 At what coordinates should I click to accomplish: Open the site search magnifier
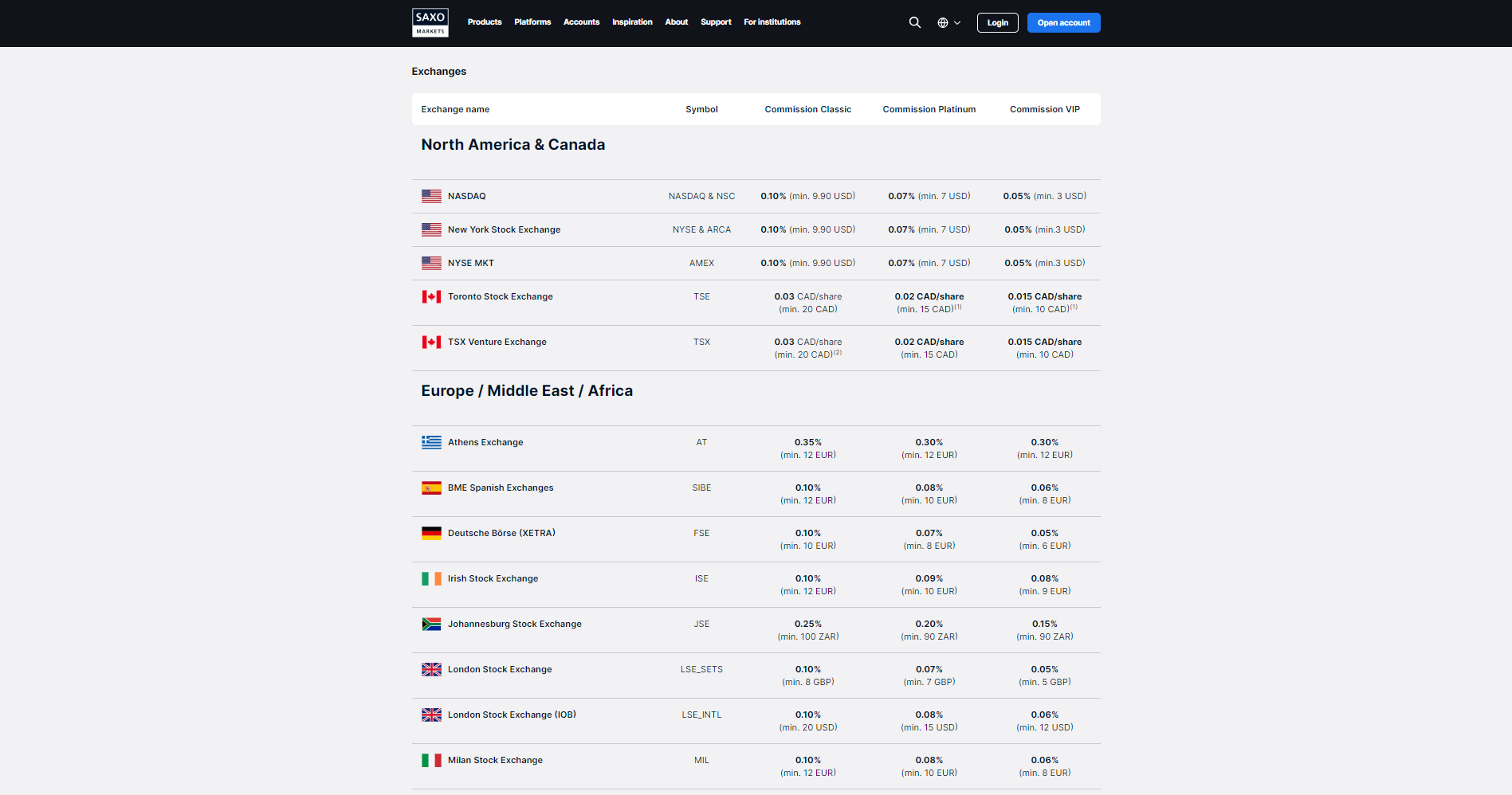pos(915,22)
